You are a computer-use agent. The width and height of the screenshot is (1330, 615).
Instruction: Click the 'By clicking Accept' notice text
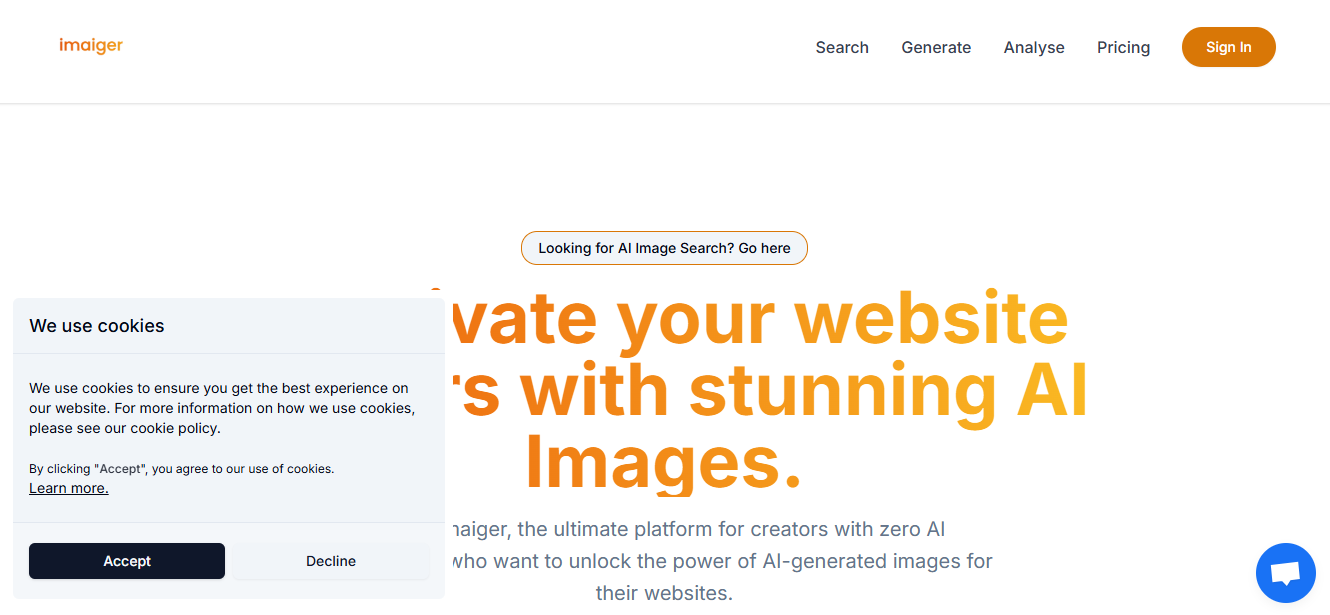182,468
